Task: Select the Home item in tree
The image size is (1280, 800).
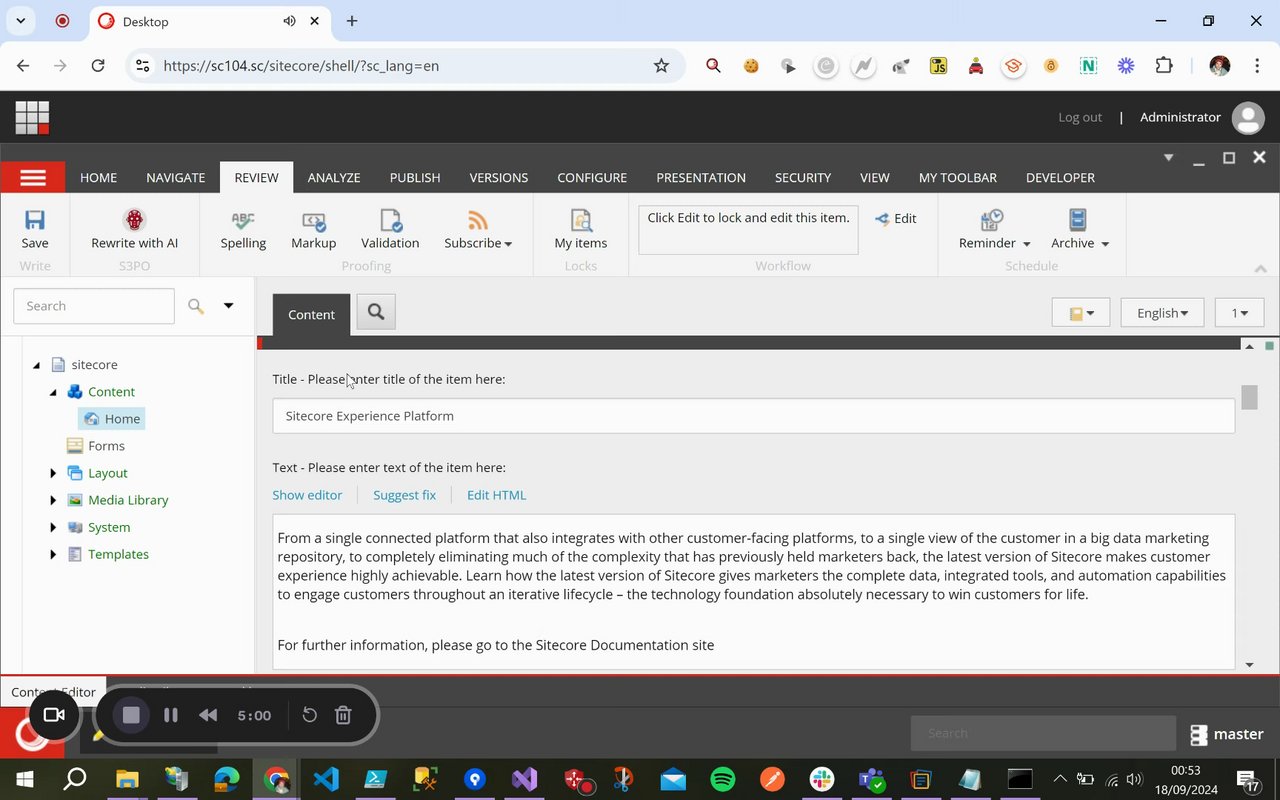Action: point(112,419)
